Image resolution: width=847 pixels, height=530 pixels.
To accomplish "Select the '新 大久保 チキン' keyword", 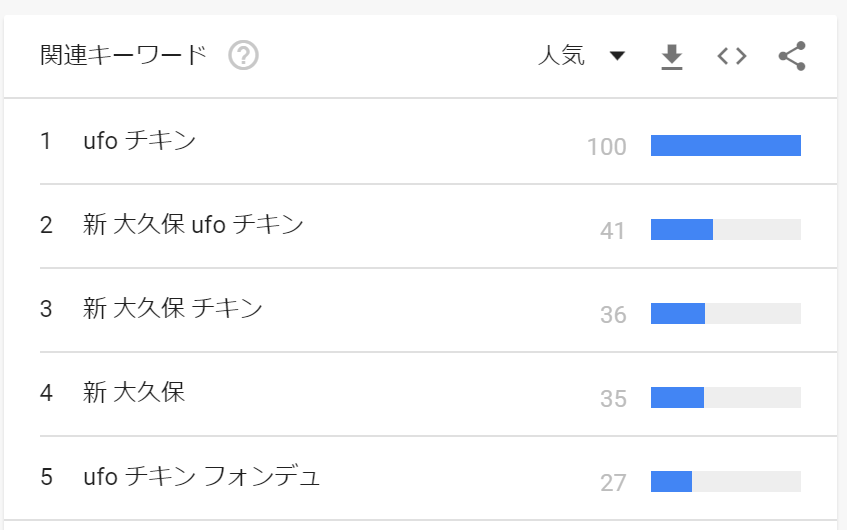I will click(x=173, y=309).
